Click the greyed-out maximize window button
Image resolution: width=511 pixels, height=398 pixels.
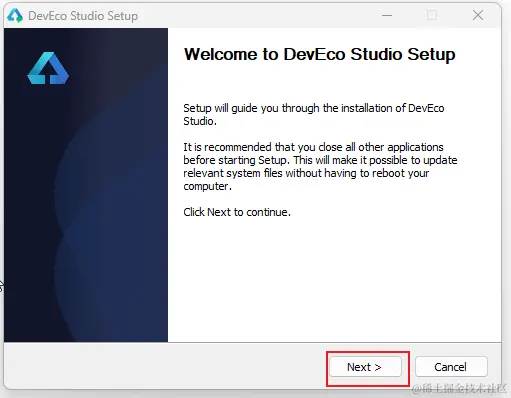(x=432, y=15)
